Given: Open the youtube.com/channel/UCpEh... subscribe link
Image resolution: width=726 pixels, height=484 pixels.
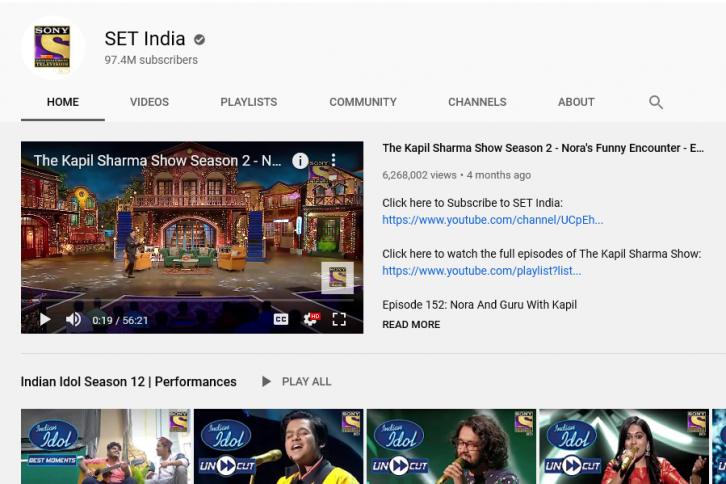Looking at the screenshot, I should (x=493, y=220).
